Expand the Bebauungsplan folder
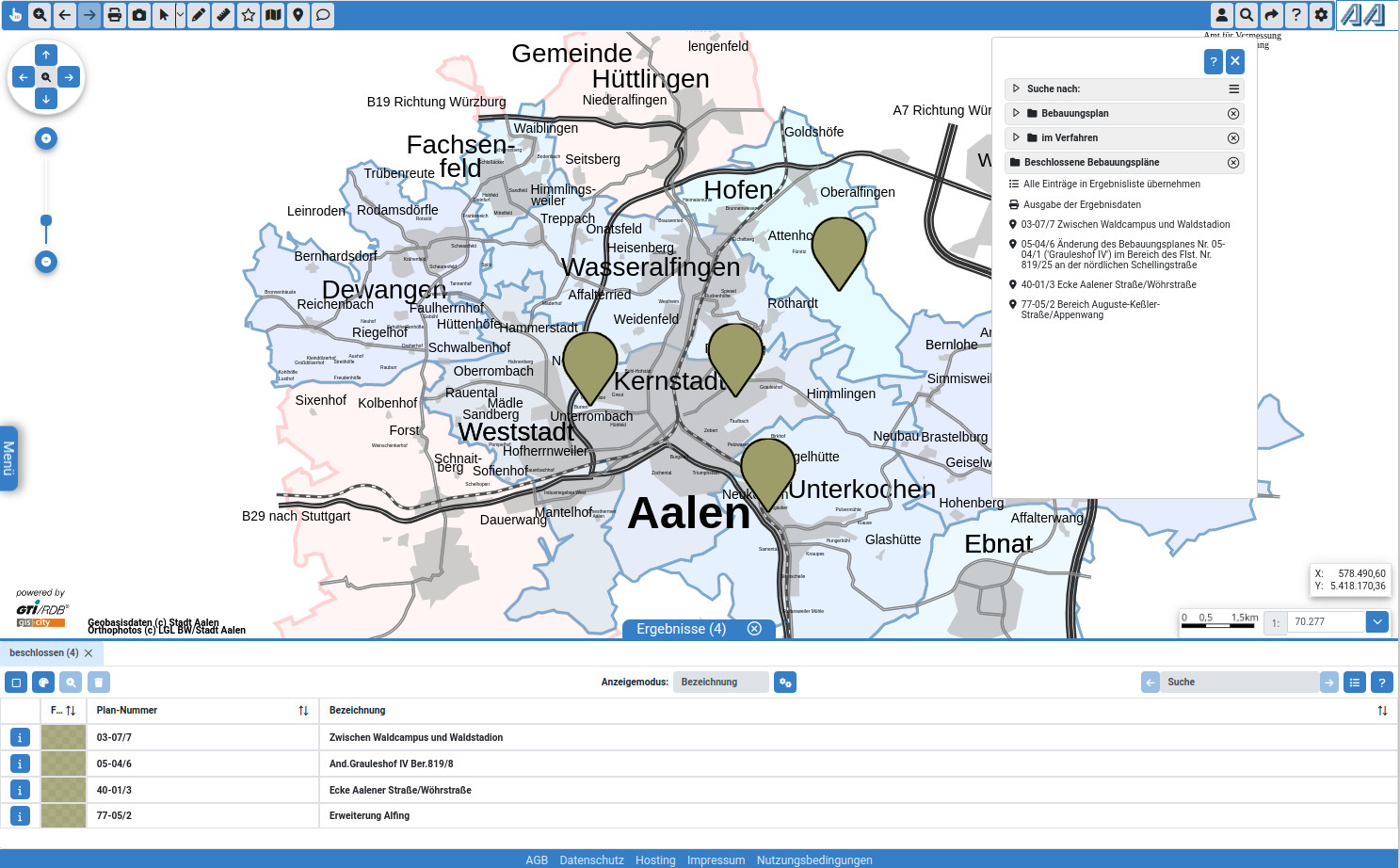The image size is (1400, 868). (1016, 113)
